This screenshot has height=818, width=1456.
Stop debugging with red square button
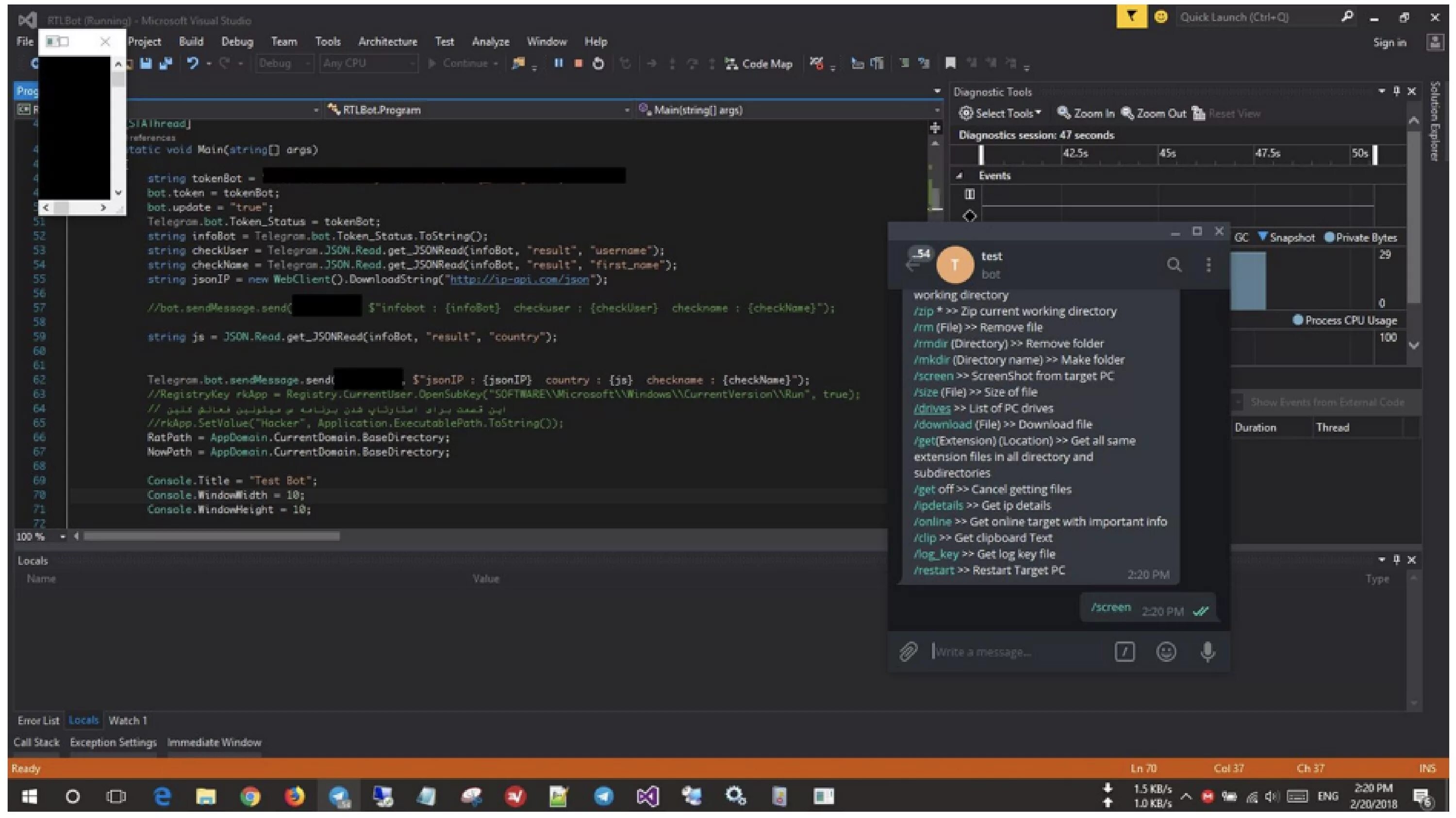[578, 63]
